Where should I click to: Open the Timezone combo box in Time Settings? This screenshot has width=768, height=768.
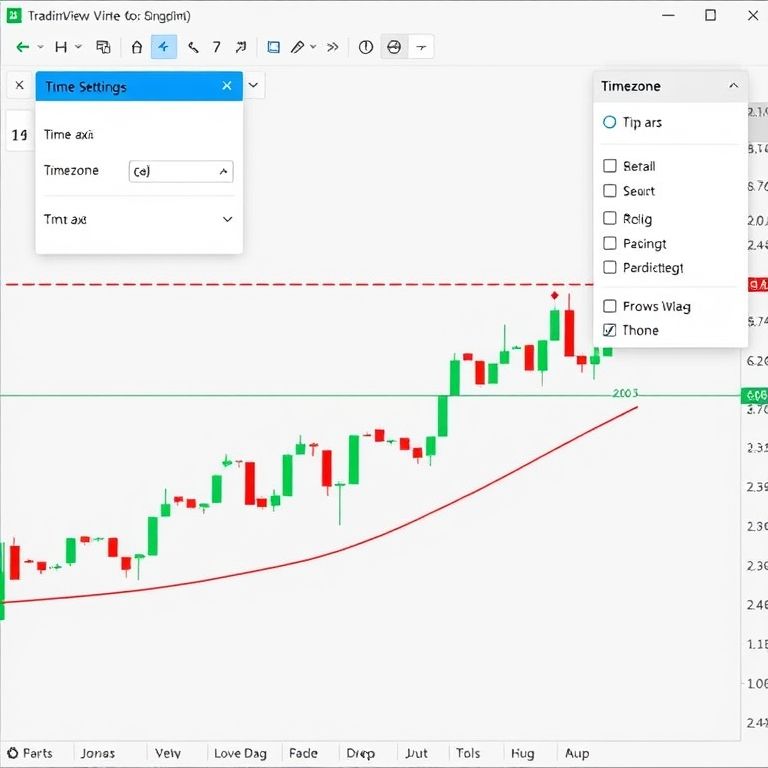coord(181,171)
